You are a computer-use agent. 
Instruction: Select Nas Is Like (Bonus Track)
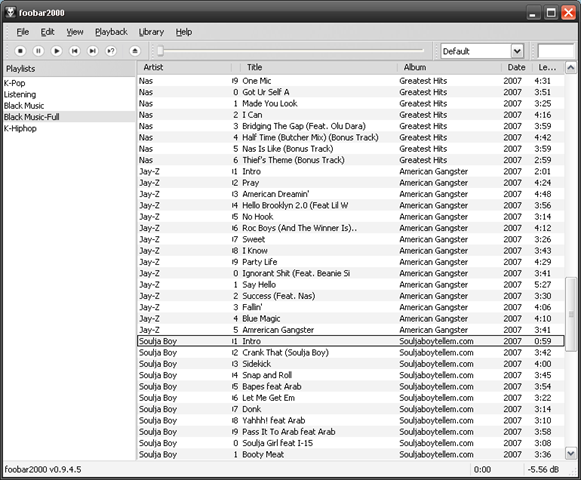click(351, 149)
